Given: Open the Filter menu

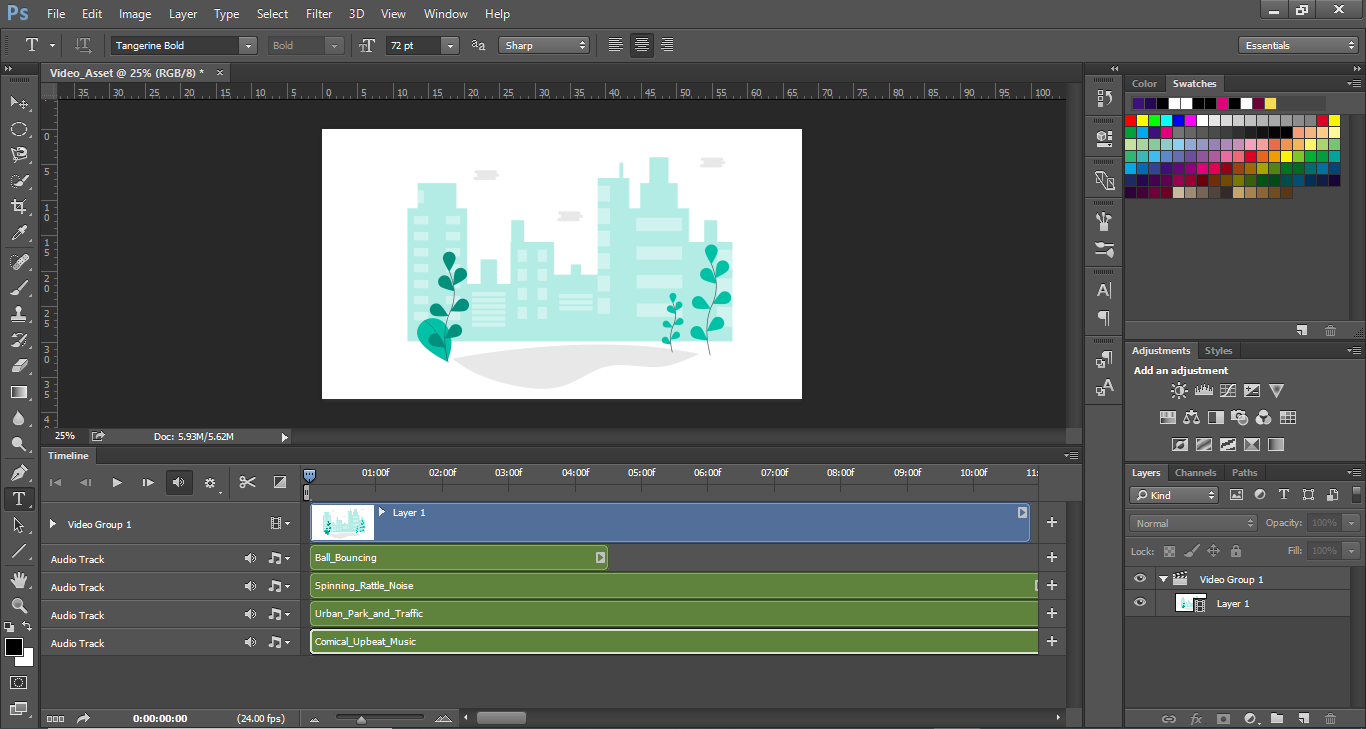Looking at the screenshot, I should tap(319, 14).
